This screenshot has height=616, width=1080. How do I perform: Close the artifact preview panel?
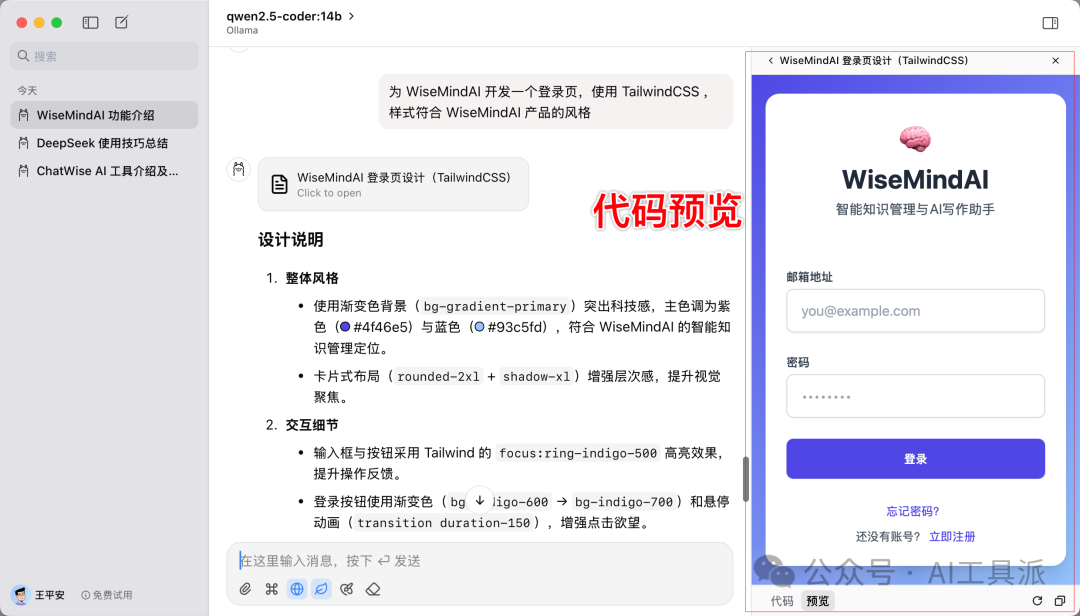tap(1055, 61)
